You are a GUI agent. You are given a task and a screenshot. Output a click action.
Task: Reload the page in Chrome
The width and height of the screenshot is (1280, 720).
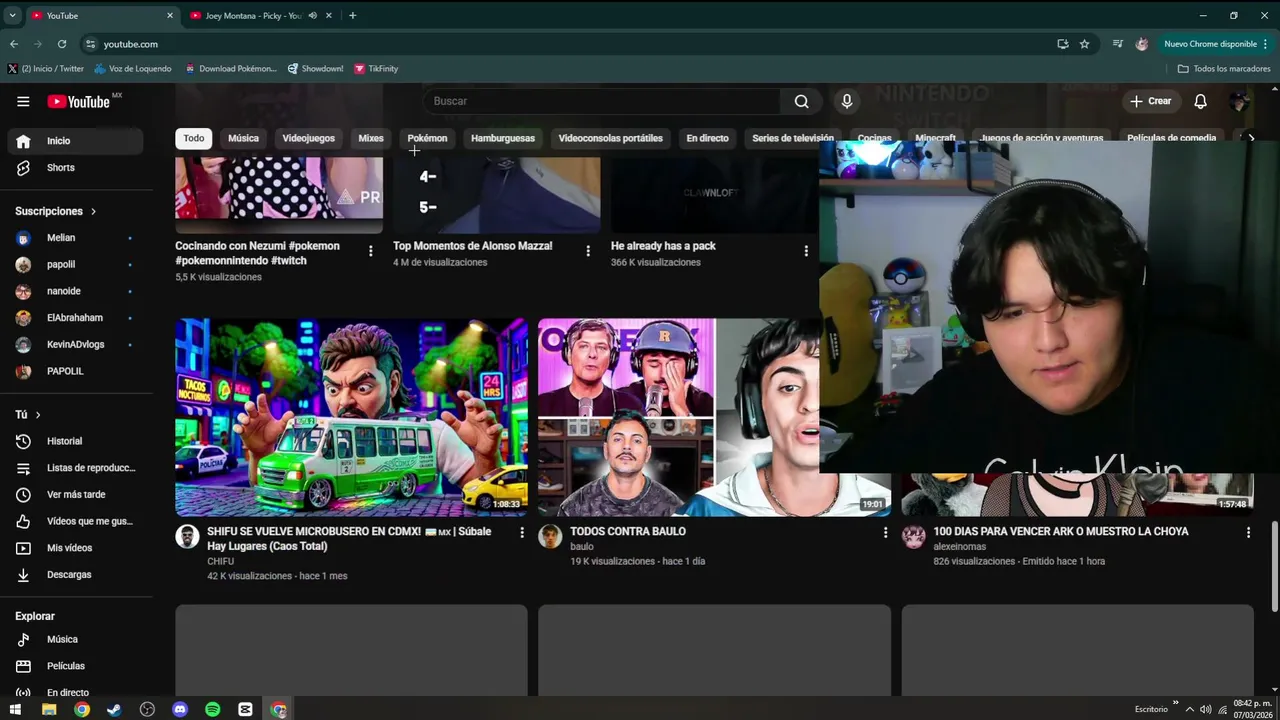62,44
